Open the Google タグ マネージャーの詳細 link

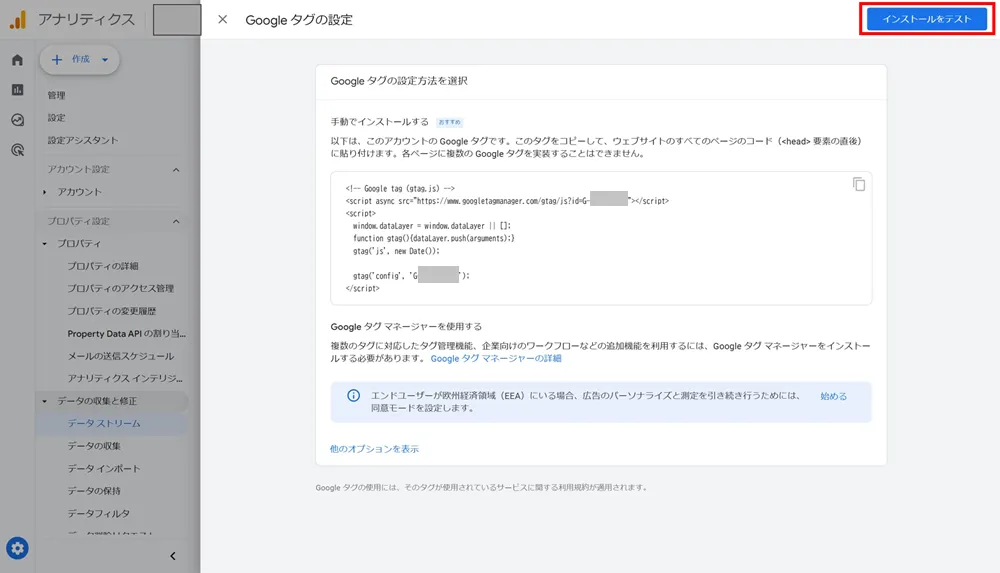tap(496, 359)
